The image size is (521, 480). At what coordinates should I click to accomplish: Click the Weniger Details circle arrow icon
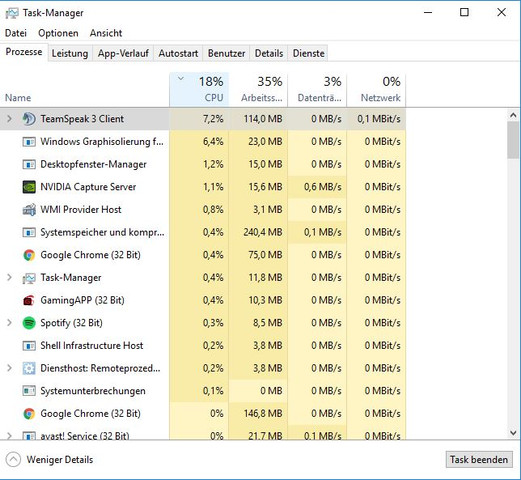(13, 460)
